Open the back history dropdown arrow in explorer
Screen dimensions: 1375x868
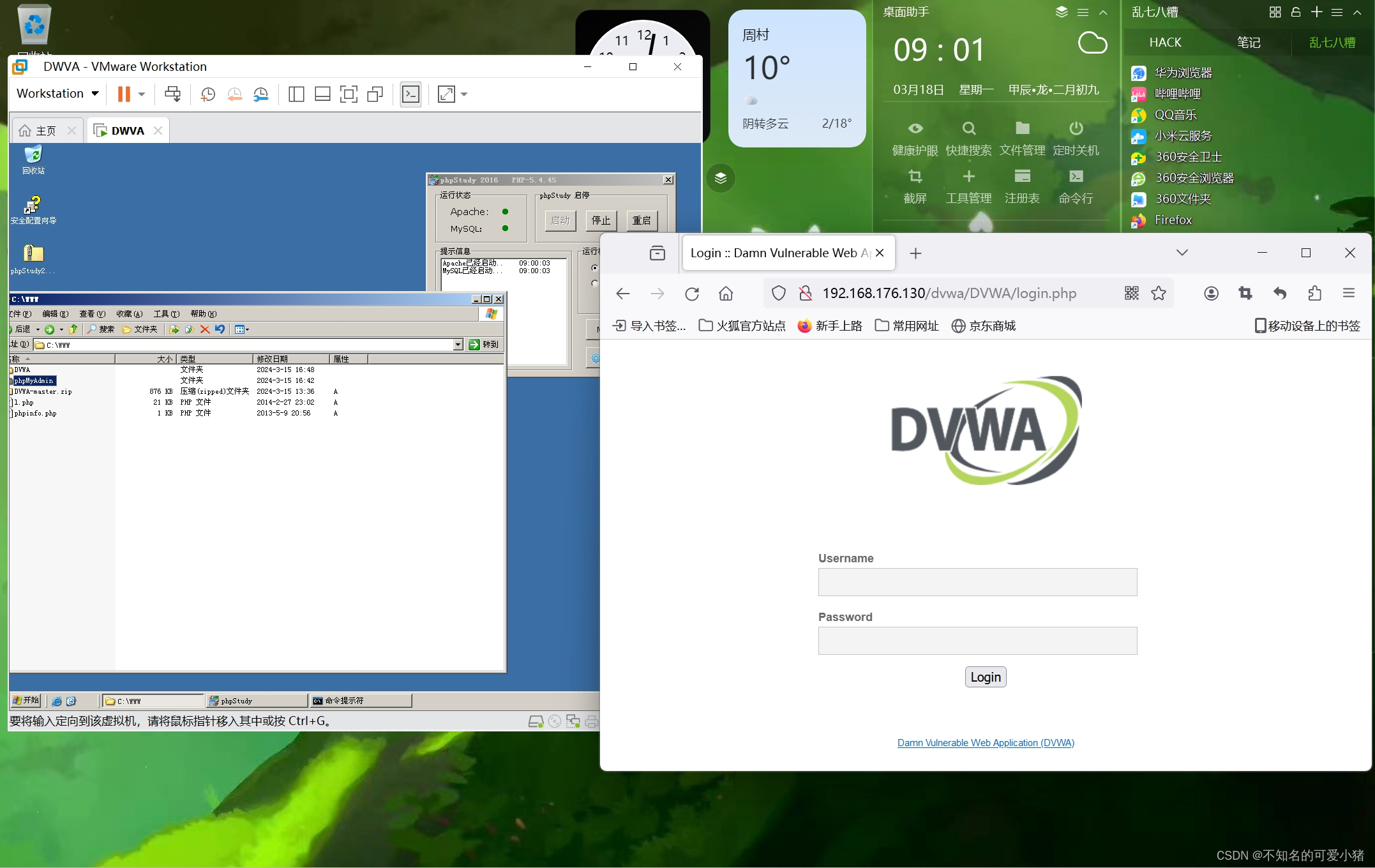pos(38,329)
